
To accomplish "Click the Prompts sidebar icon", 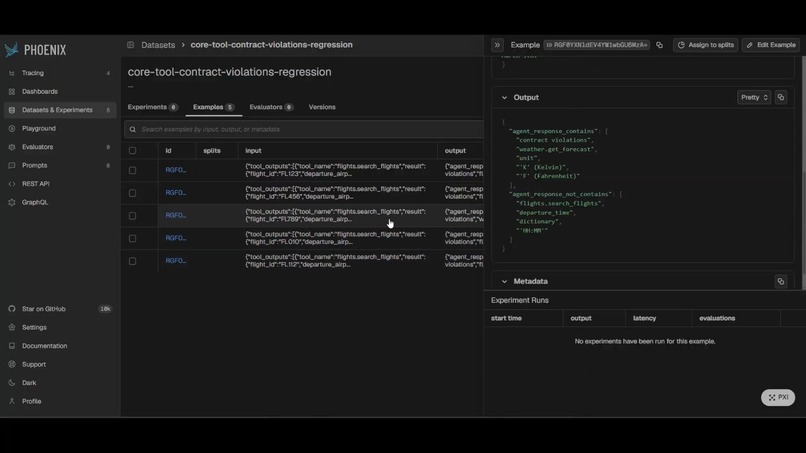I will coord(12,166).
